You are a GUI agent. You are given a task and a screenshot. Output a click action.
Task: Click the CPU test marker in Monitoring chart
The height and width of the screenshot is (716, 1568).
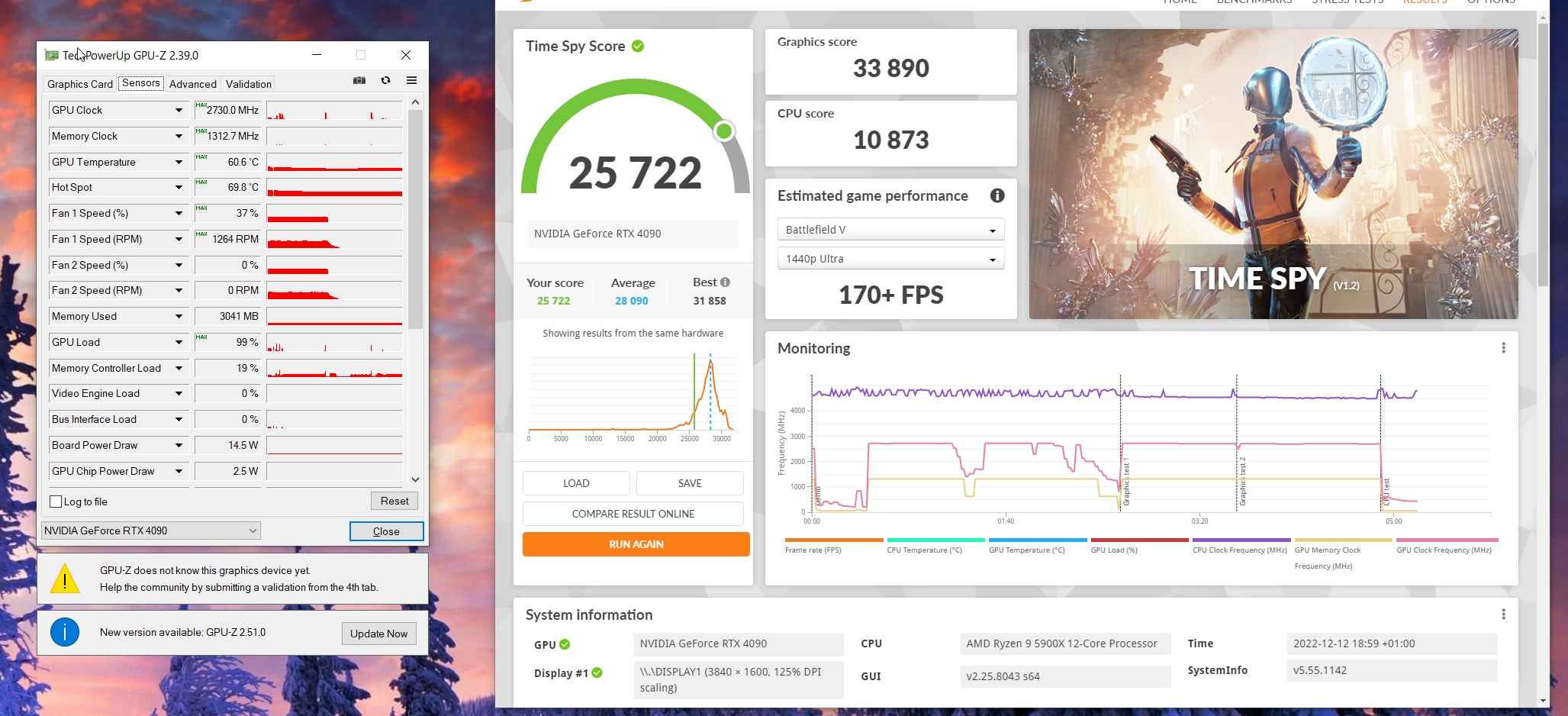tap(1386, 492)
